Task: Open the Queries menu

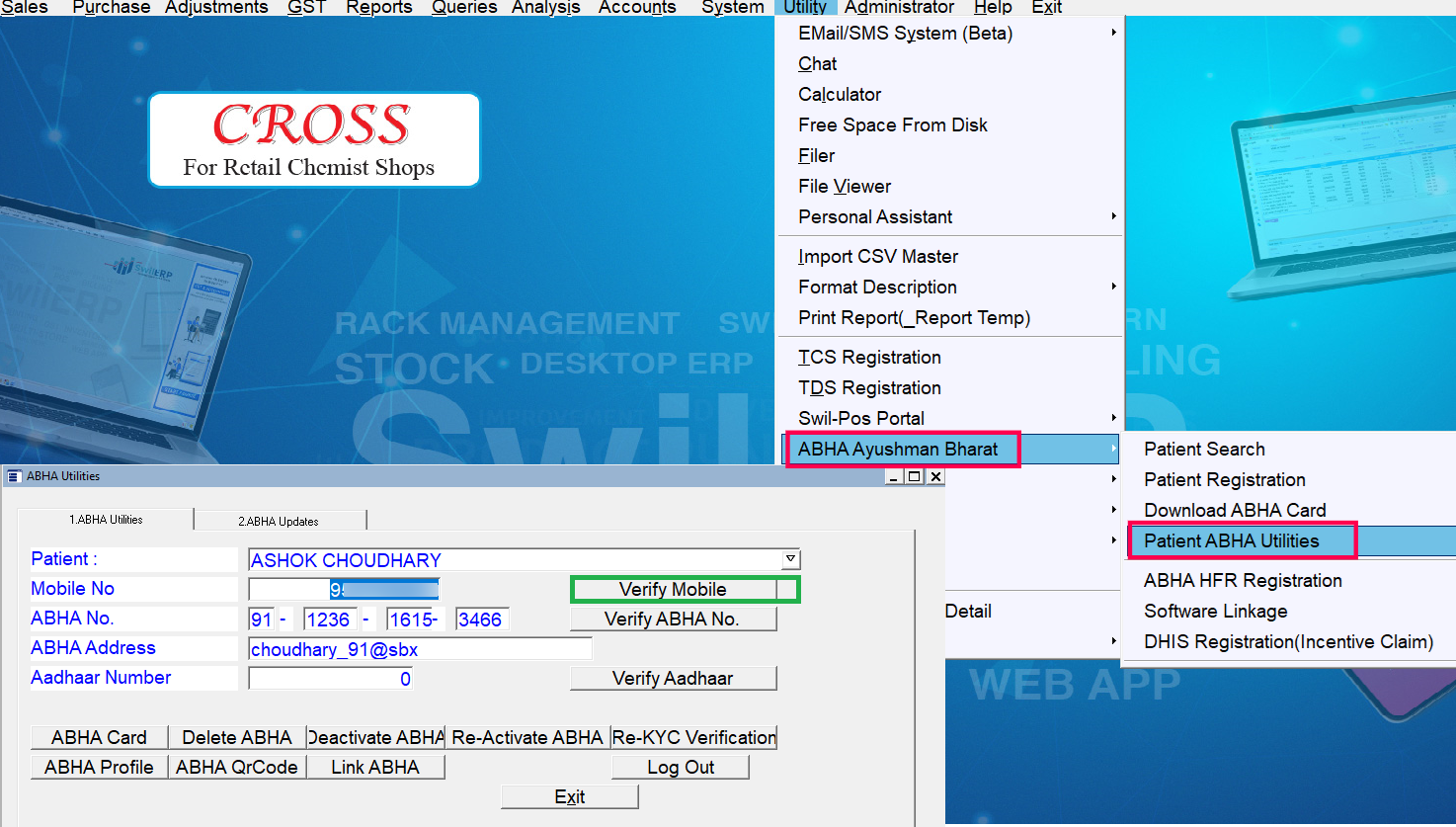Action: click(x=464, y=7)
